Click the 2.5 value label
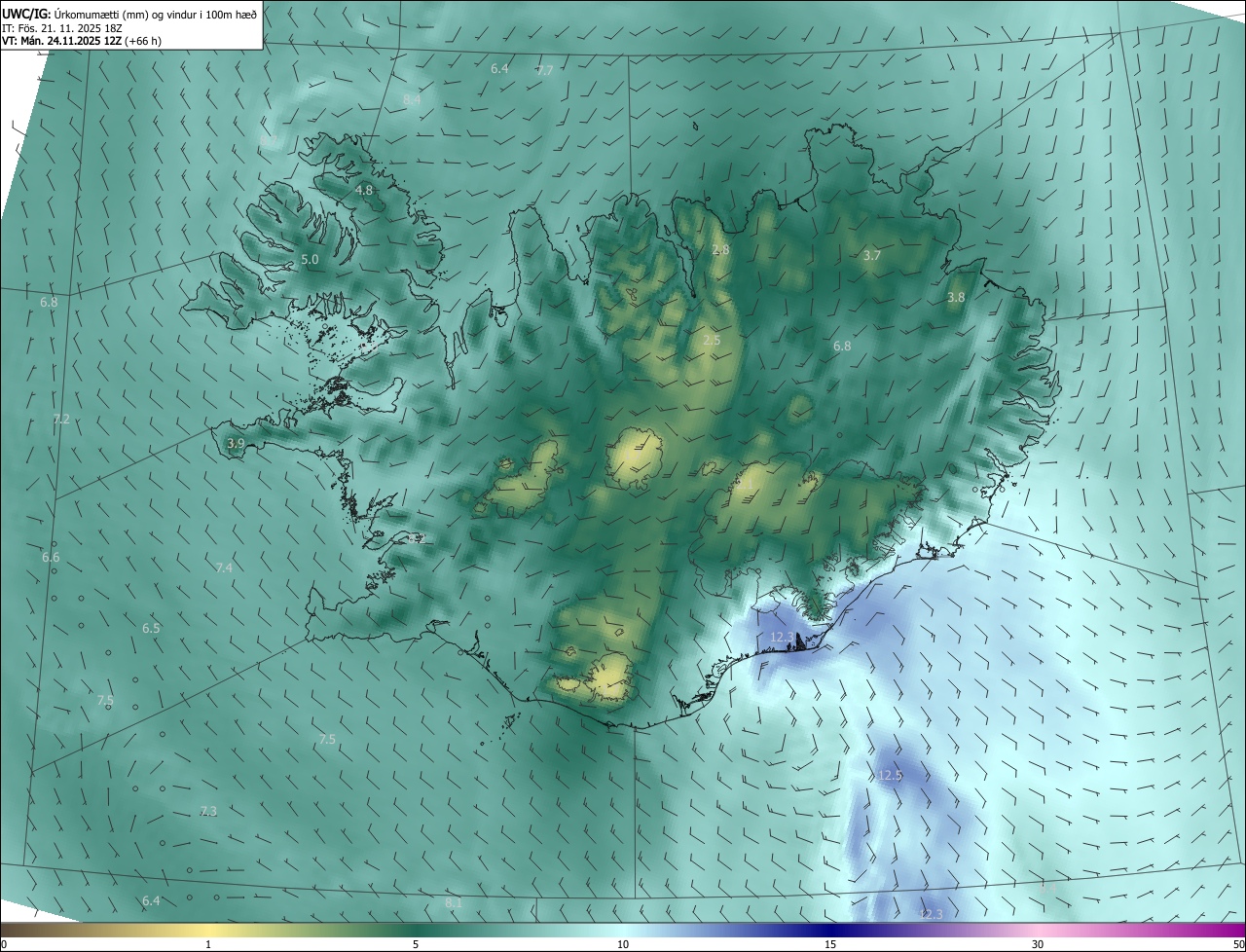The width and height of the screenshot is (1246, 952). (x=712, y=340)
